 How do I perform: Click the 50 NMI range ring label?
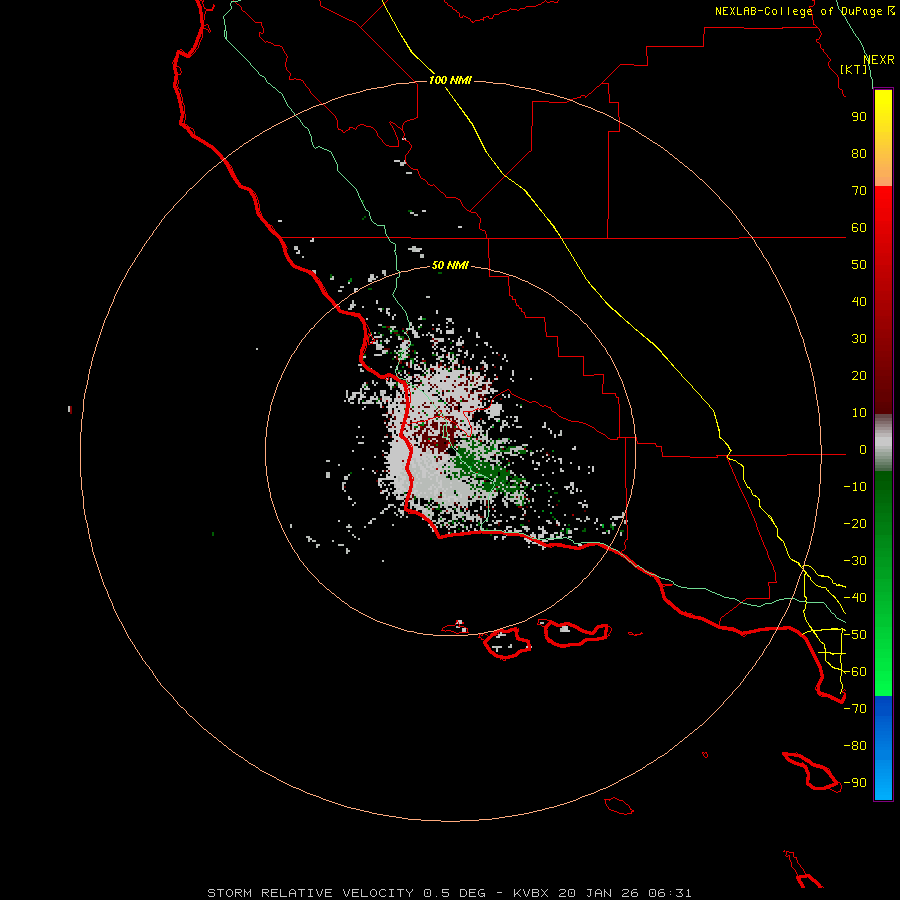point(450,265)
